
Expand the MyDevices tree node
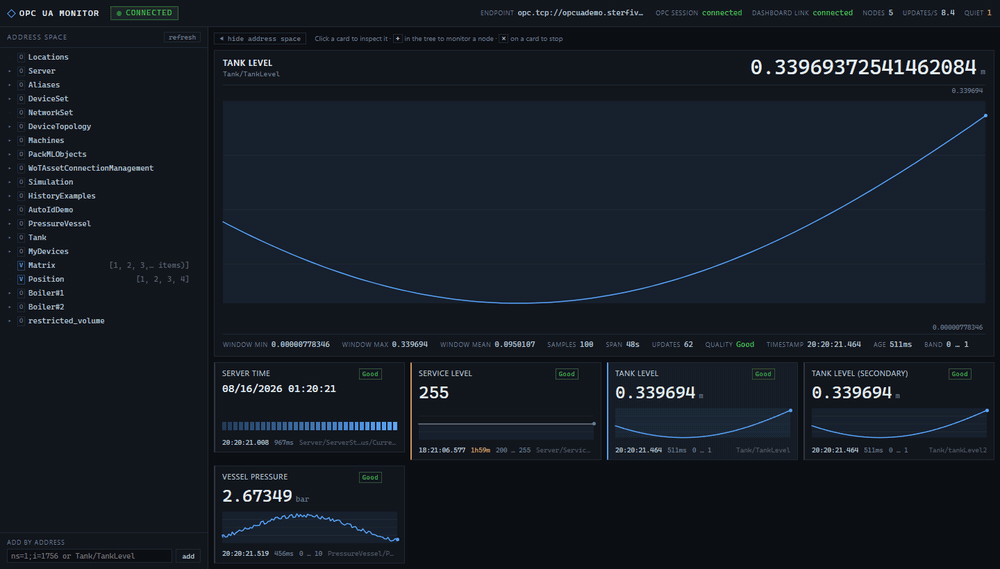[x=10, y=251]
